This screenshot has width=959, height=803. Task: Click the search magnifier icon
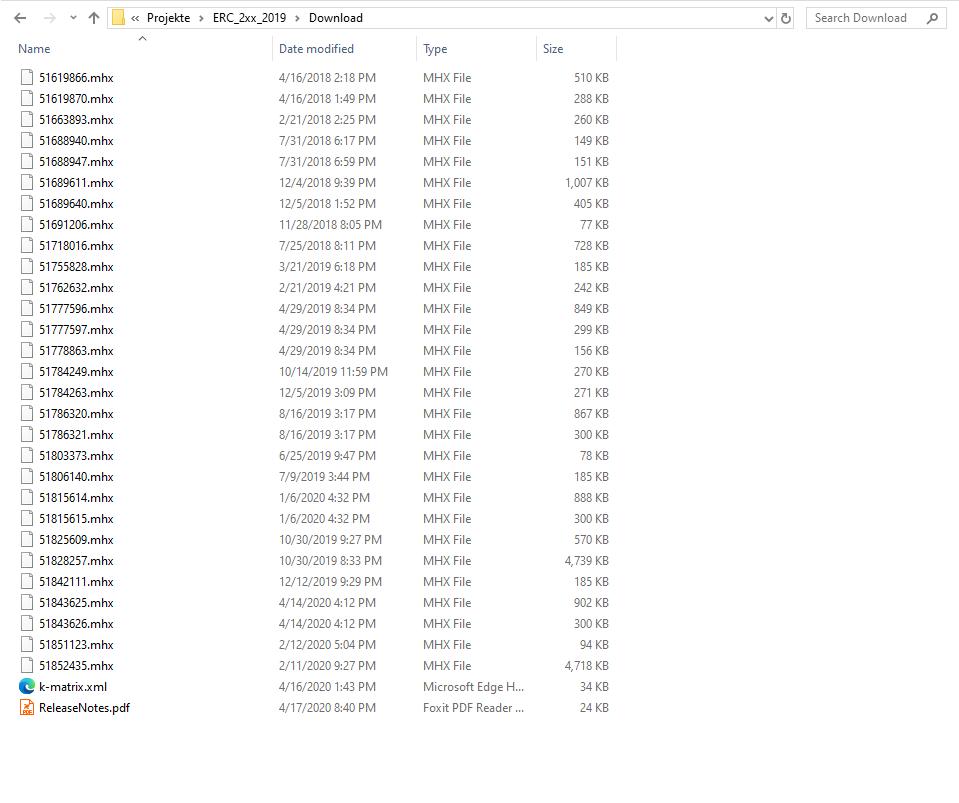pos(932,18)
